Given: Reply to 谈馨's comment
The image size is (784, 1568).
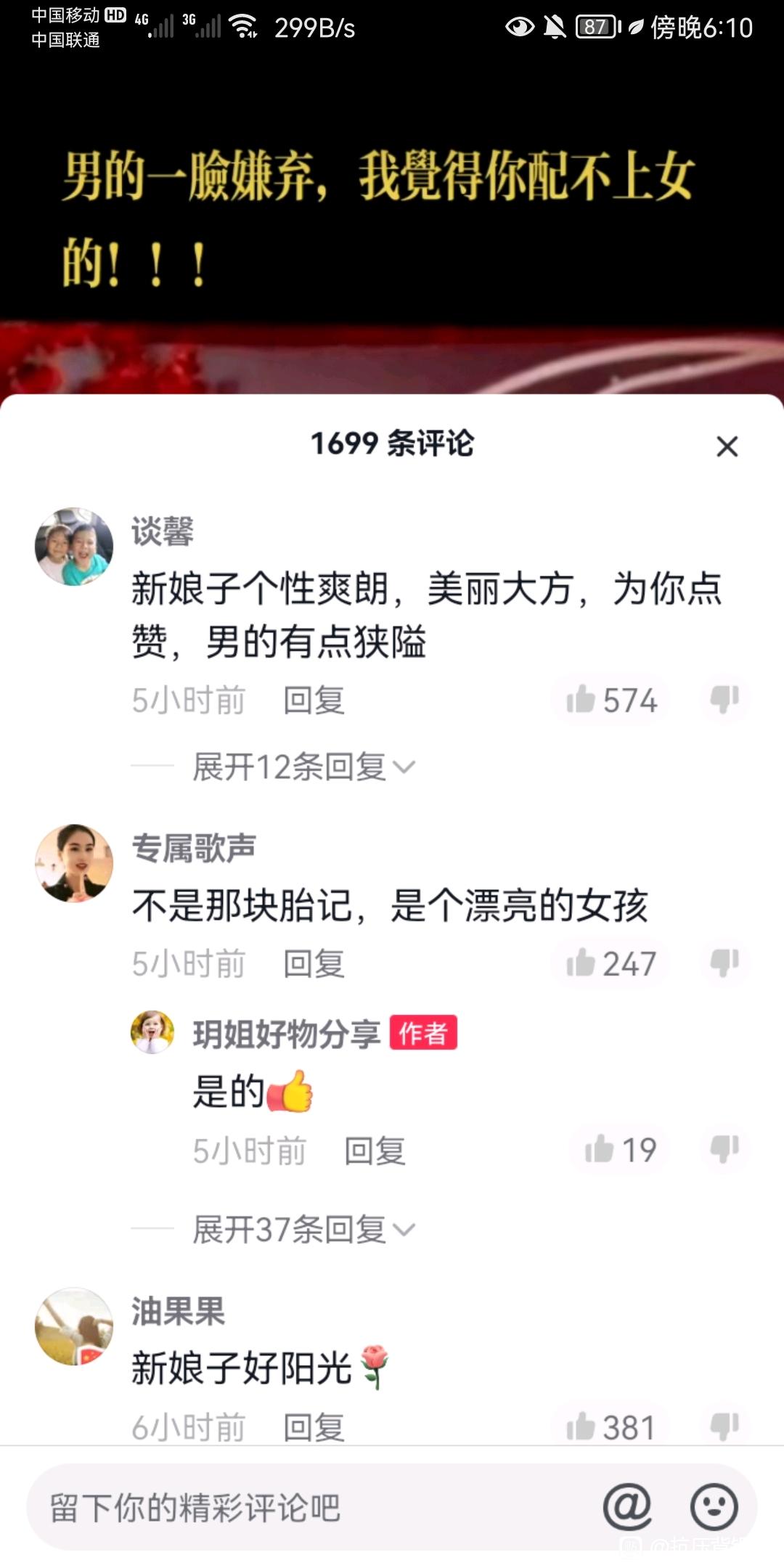Looking at the screenshot, I should 314,701.
